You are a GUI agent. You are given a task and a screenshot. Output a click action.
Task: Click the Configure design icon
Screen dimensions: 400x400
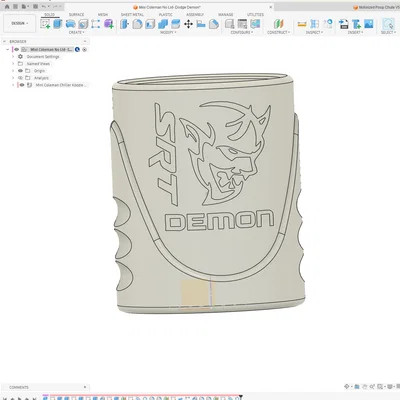tap(229, 24)
